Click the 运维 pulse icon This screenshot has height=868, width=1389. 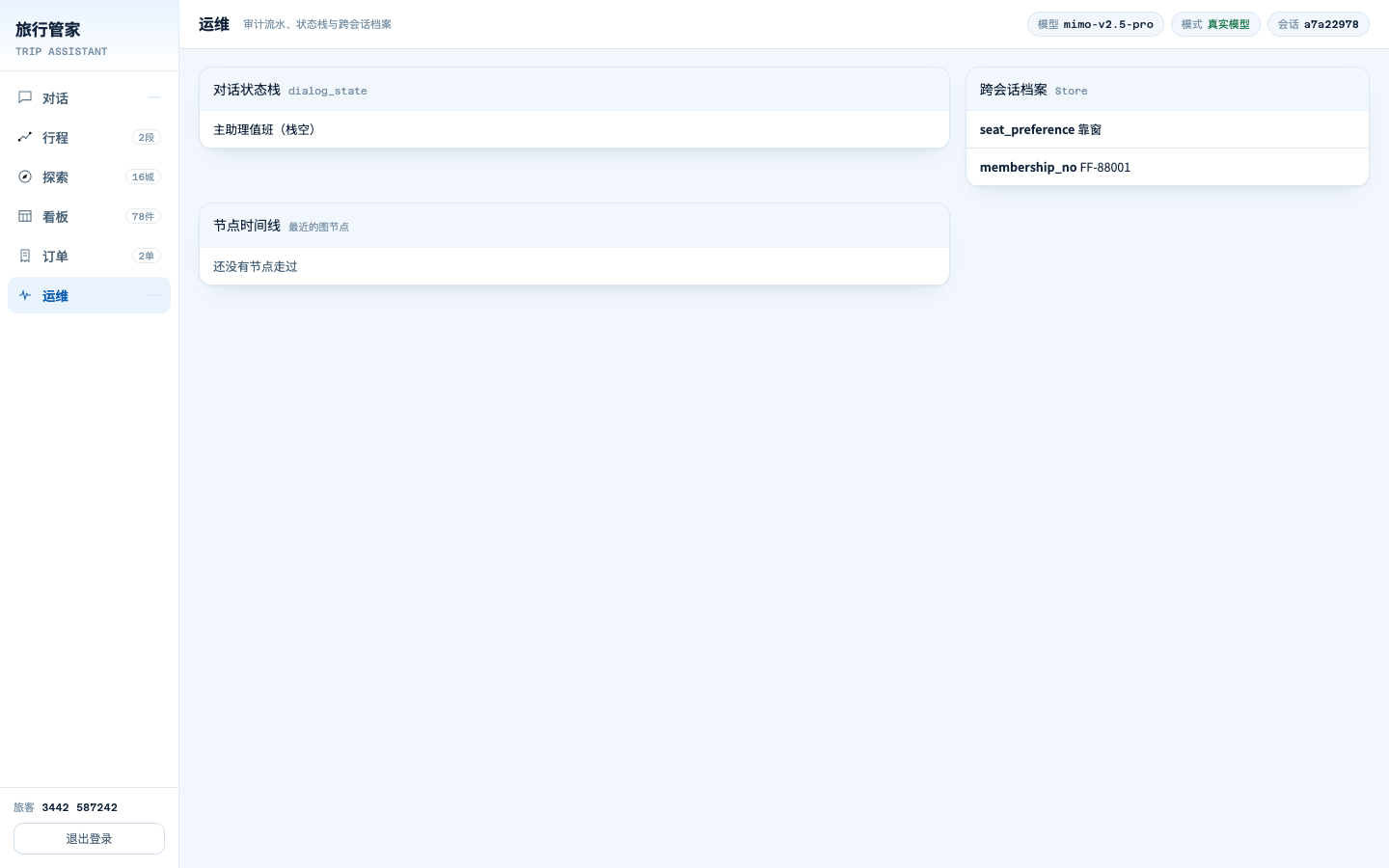point(25,295)
